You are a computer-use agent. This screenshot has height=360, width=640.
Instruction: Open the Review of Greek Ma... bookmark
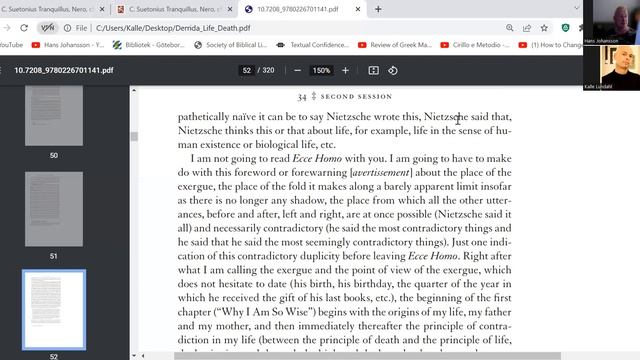coord(395,45)
